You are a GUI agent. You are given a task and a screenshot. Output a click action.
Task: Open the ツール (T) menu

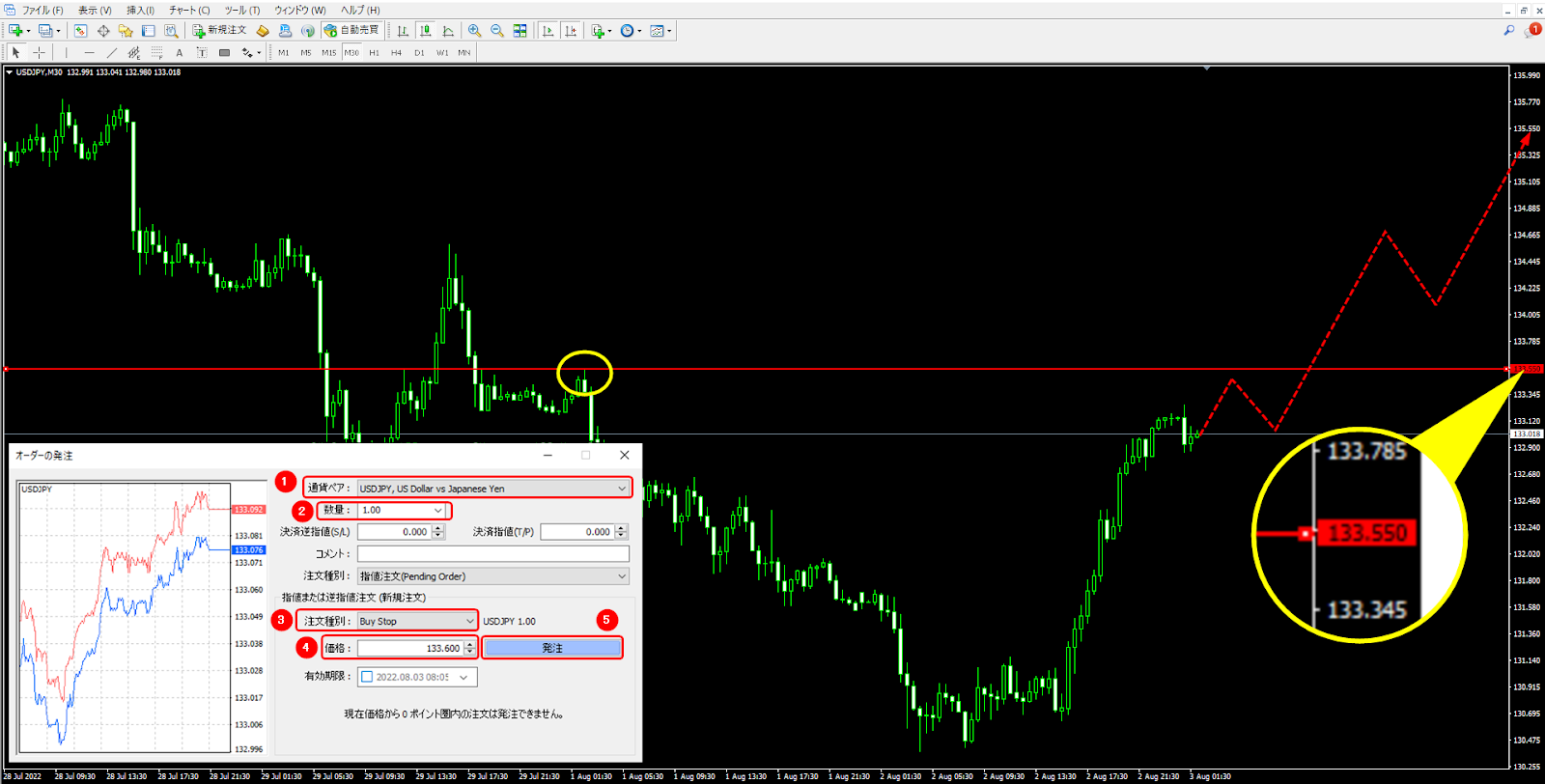pyautogui.click(x=242, y=10)
